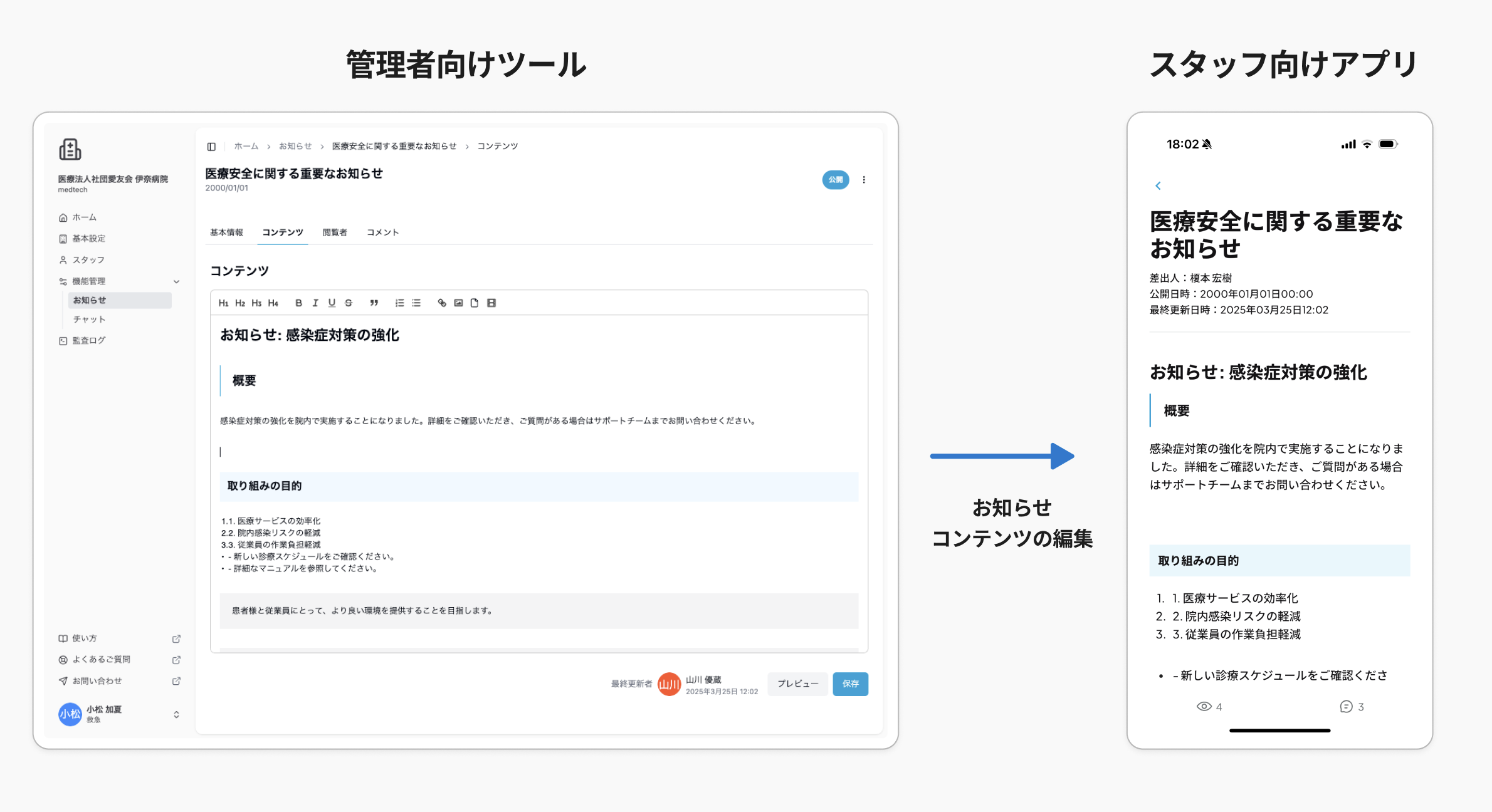Insert a video using the film icon
Viewport: 1492px width, 812px height.
point(491,303)
